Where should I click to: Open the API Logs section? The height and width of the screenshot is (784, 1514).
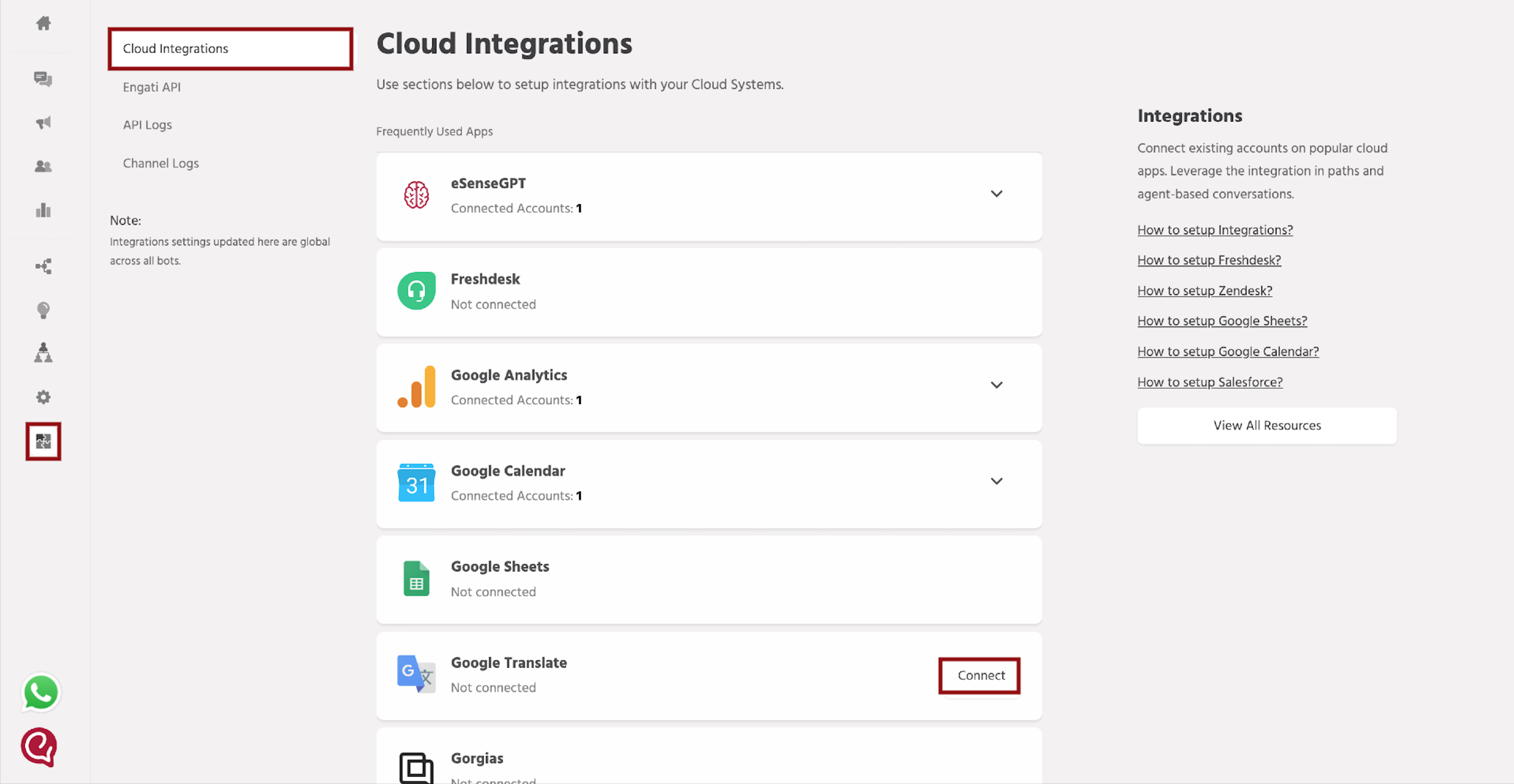click(147, 124)
